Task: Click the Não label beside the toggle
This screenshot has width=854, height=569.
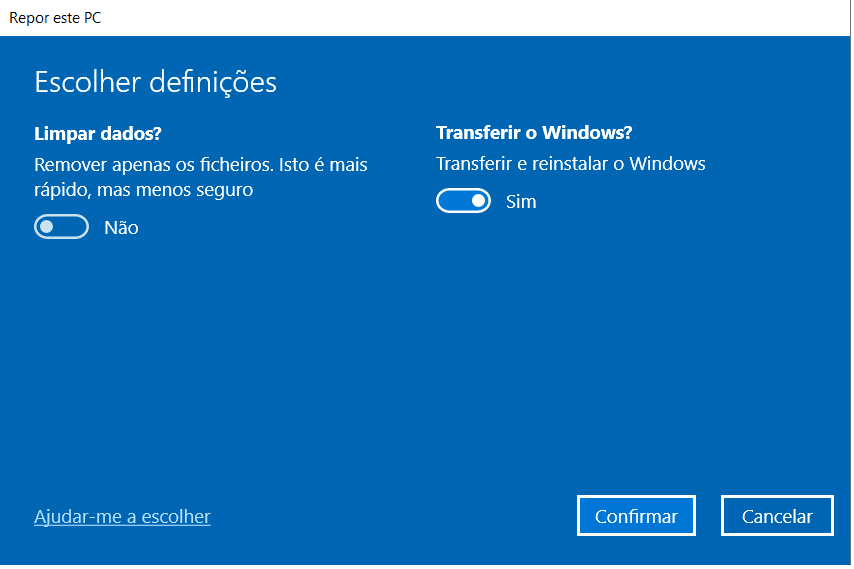Action: click(x=121, y=227)
